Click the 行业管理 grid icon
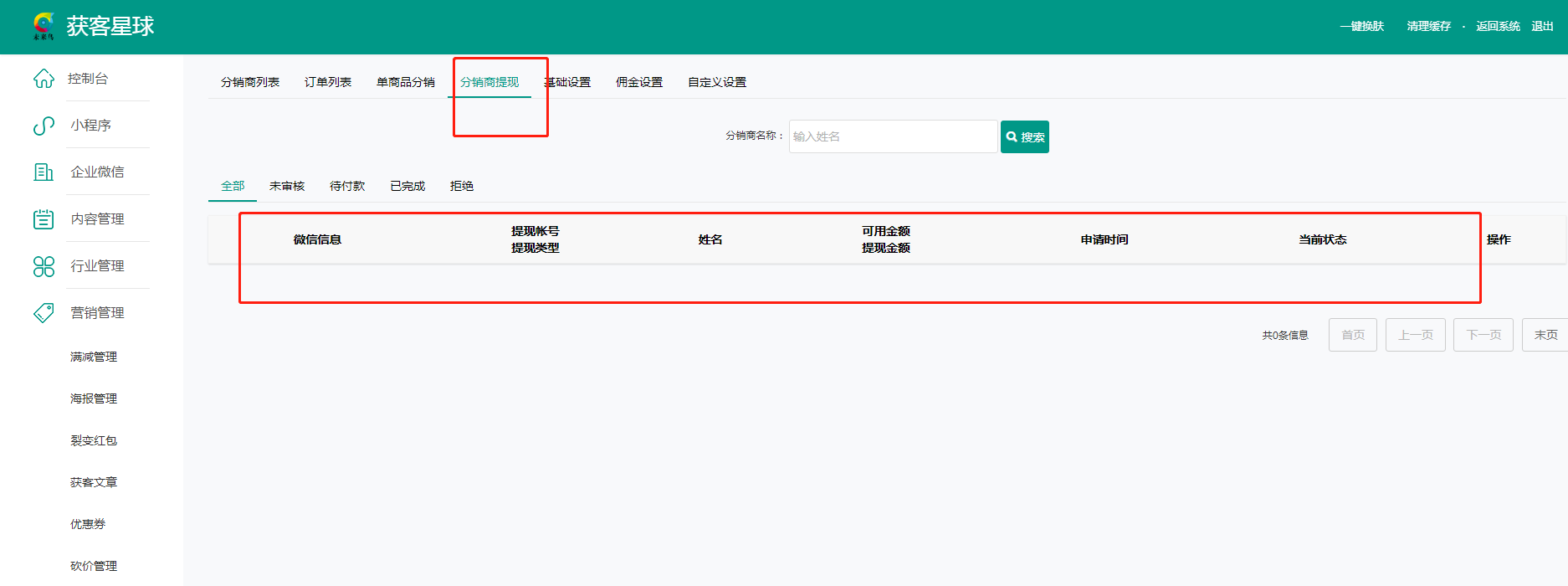 click(44, 266)
